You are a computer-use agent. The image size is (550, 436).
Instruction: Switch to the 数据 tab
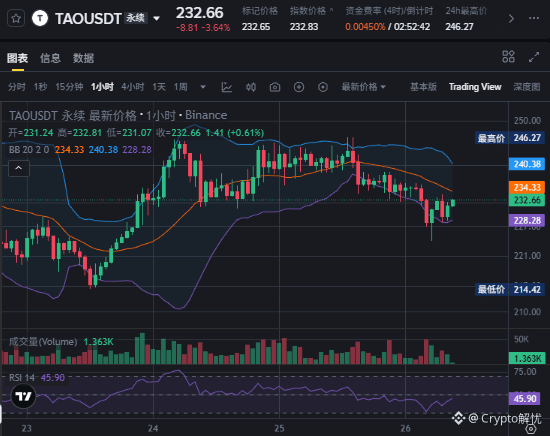(x=83, y=58)
